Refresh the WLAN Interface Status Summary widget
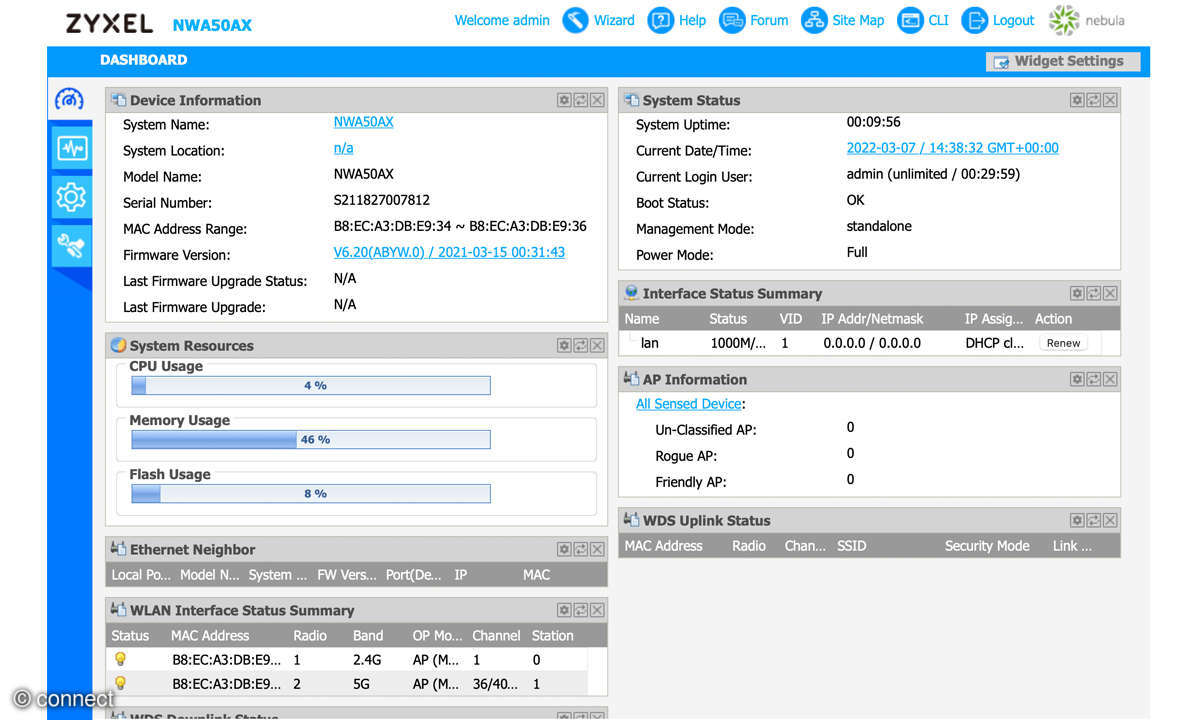The height and width of the screenshot is (720, 1200). pos(580,610)
